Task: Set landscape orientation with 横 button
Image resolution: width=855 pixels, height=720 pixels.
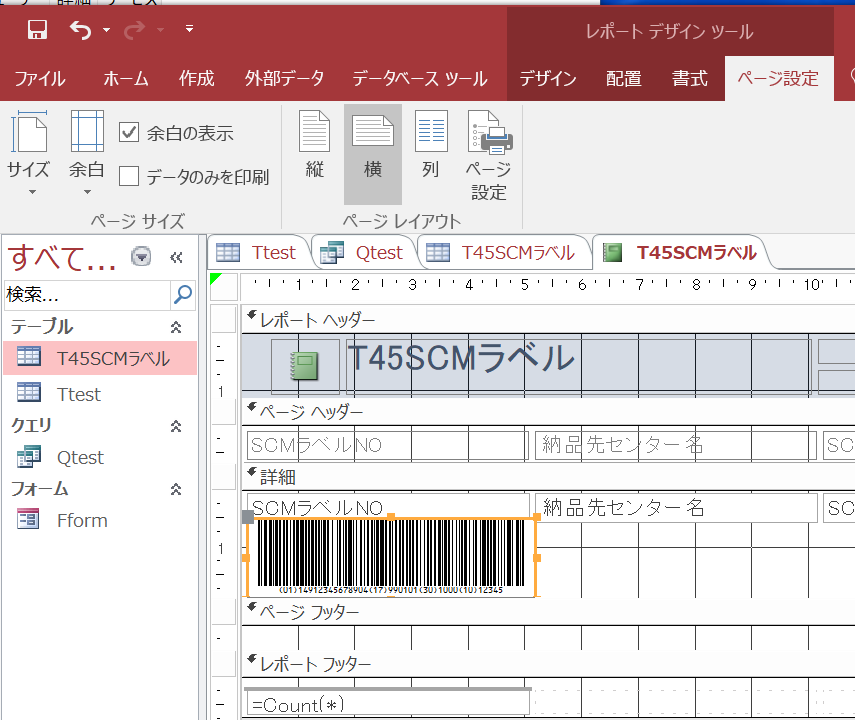Action: [x=372, y=153]
